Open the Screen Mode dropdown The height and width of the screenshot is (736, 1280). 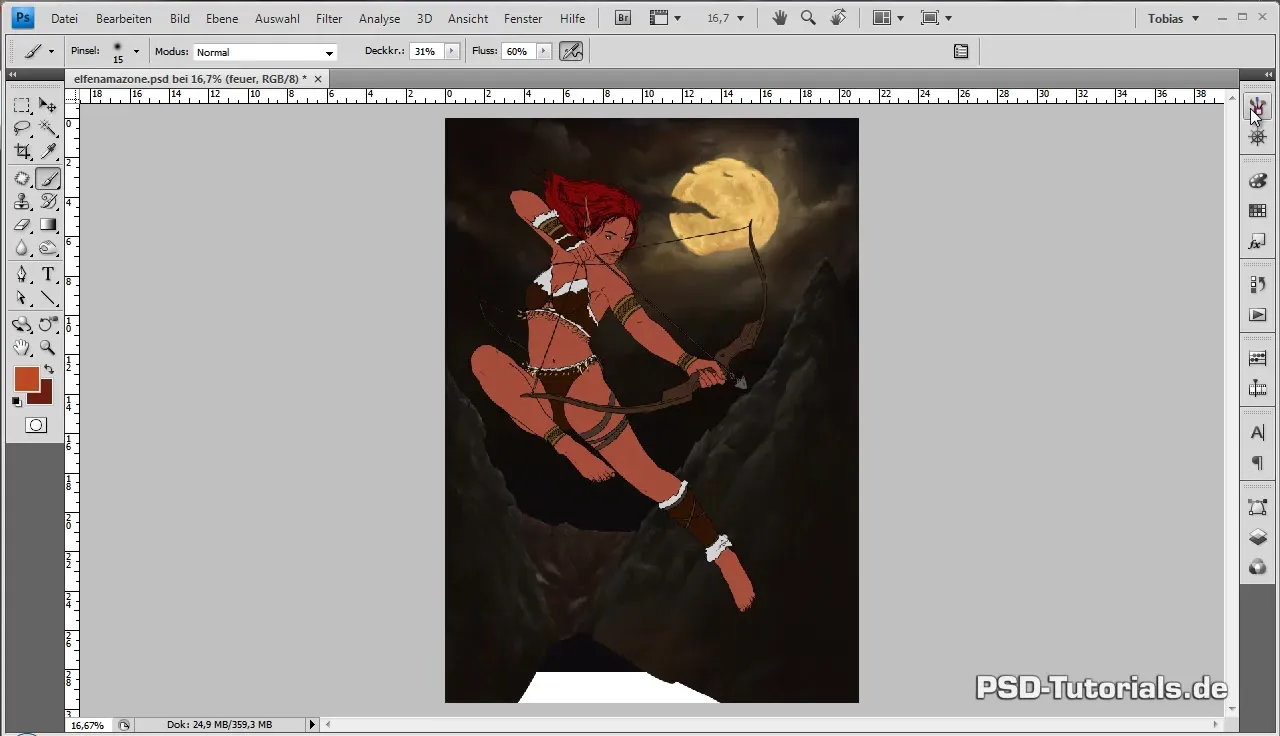click(x=935, y=18)
